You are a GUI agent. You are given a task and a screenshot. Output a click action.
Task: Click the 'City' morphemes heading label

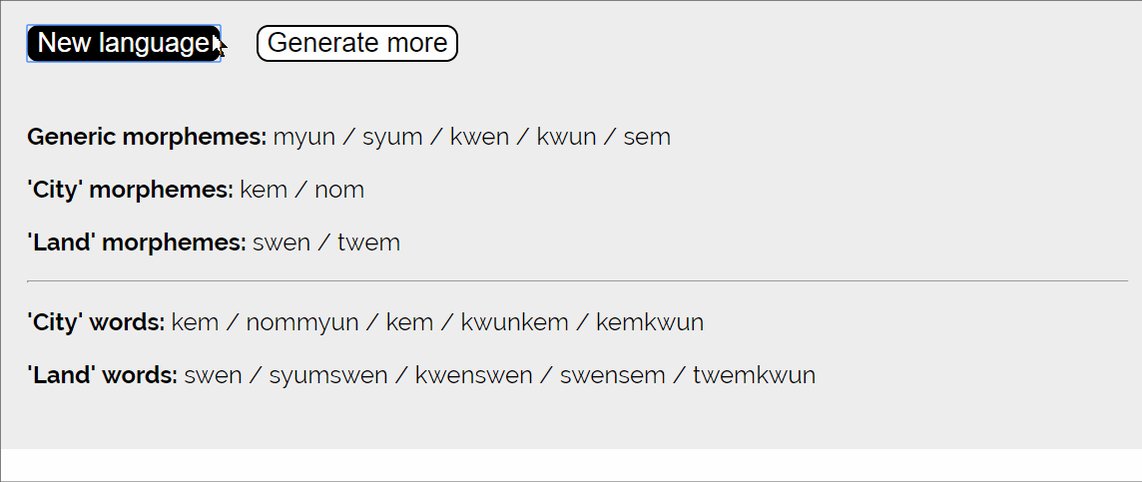point(130,190)
